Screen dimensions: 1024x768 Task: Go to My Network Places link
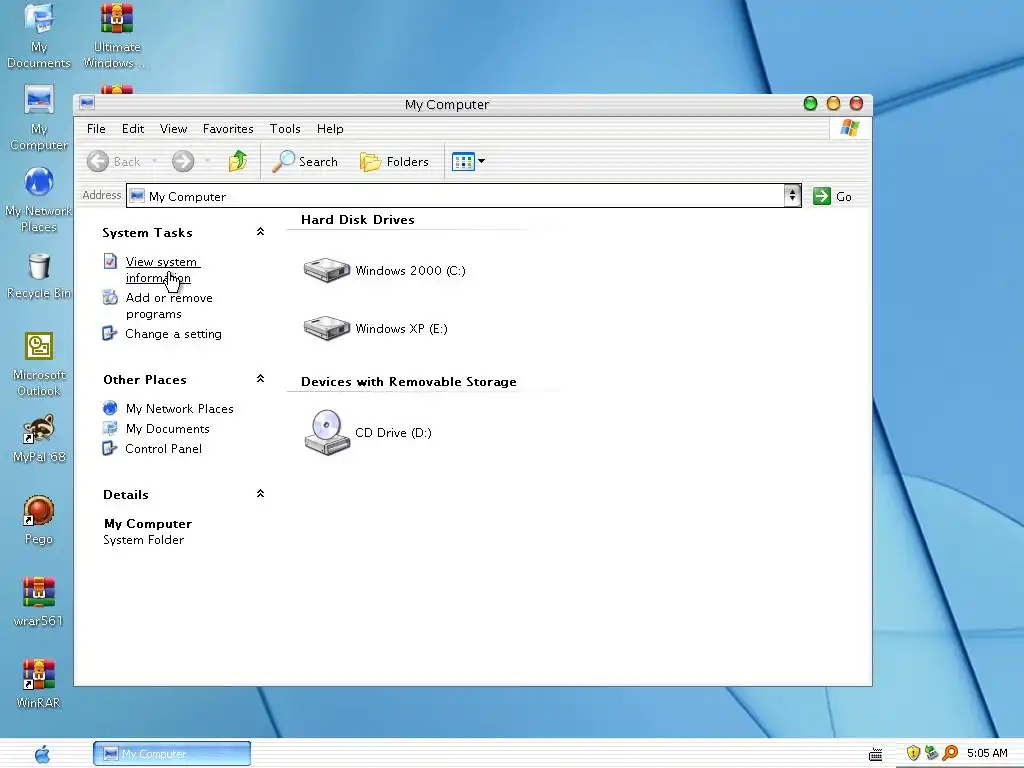click(x=180, y=409)
